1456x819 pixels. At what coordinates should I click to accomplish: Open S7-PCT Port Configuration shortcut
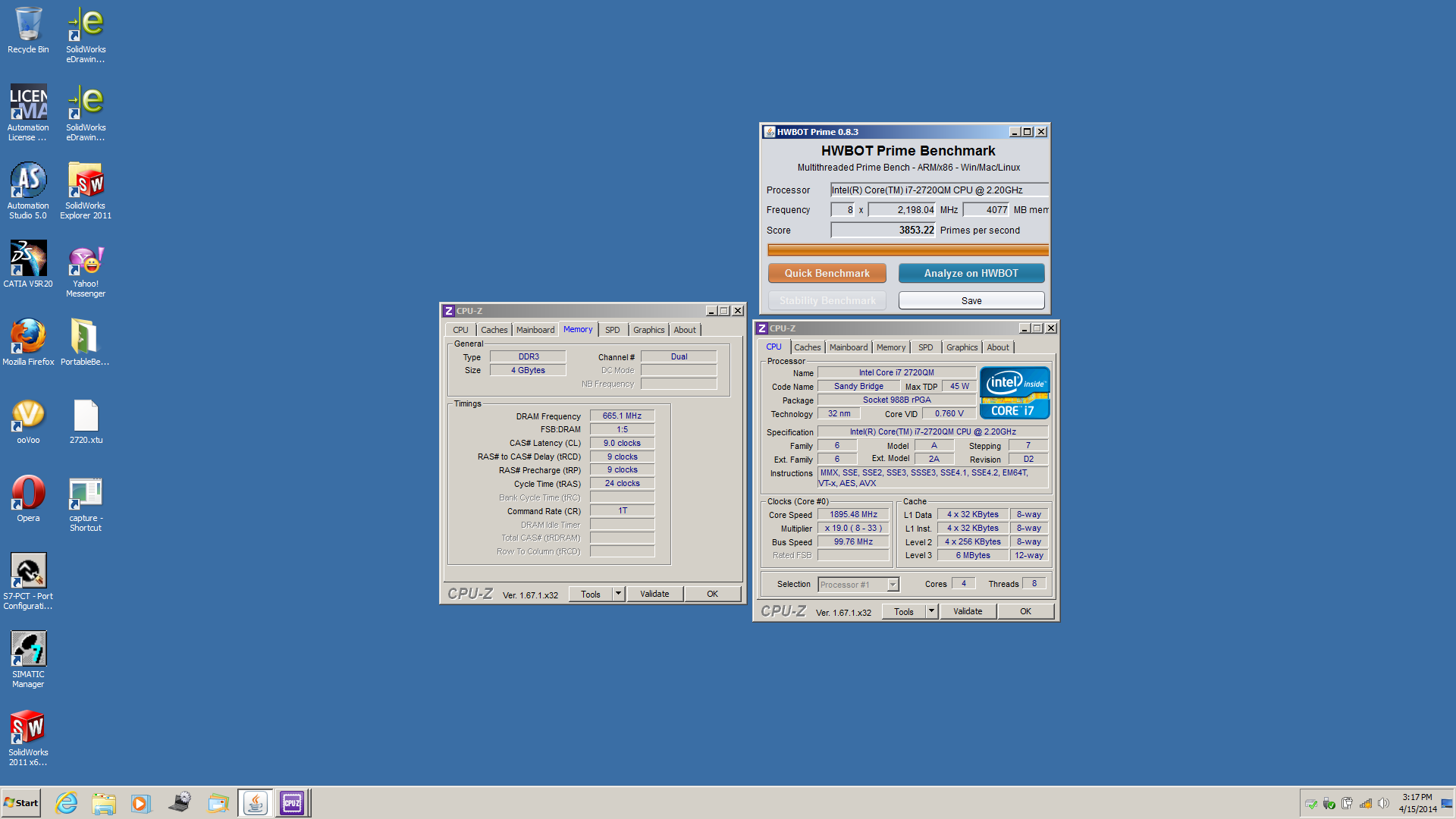click(x=28, y=581)
